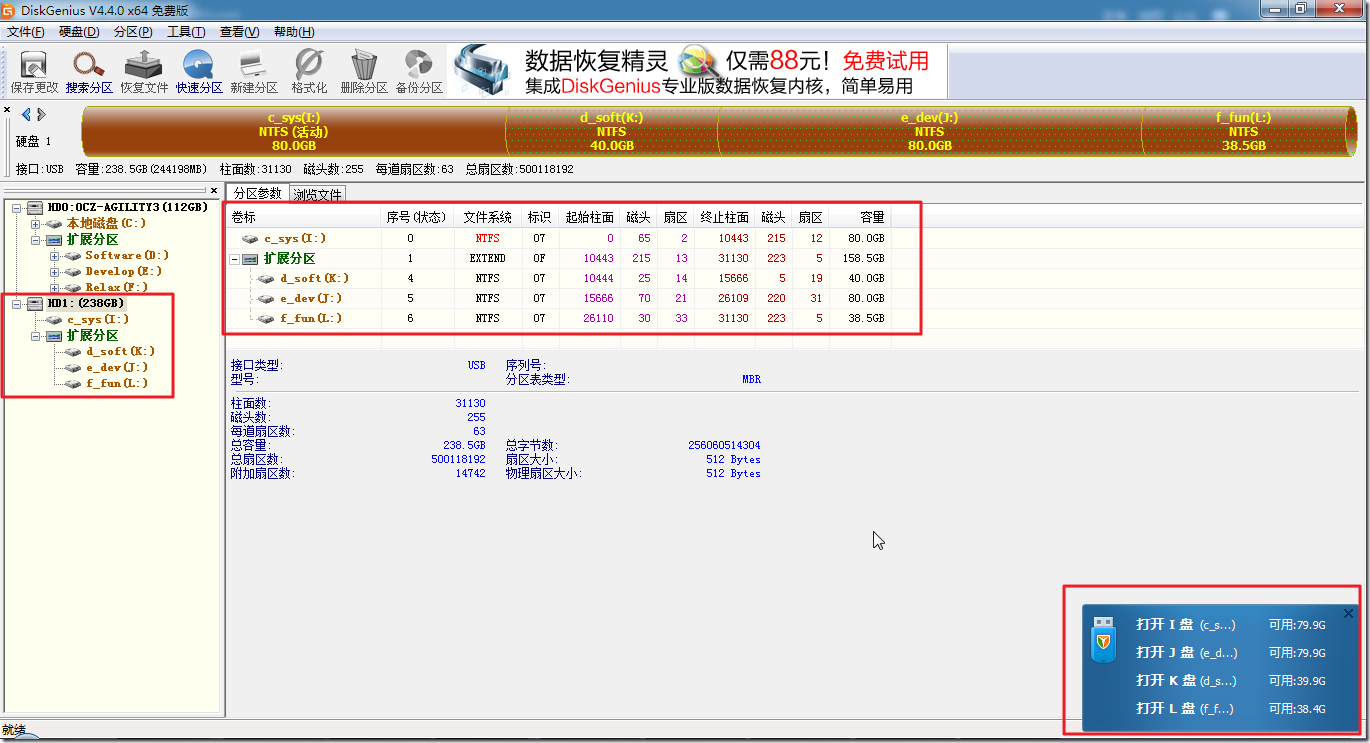Click the 本地磁盘(C:) drive icon in tree
Viewport: 1370px width, 743px height.
[55, 223]
